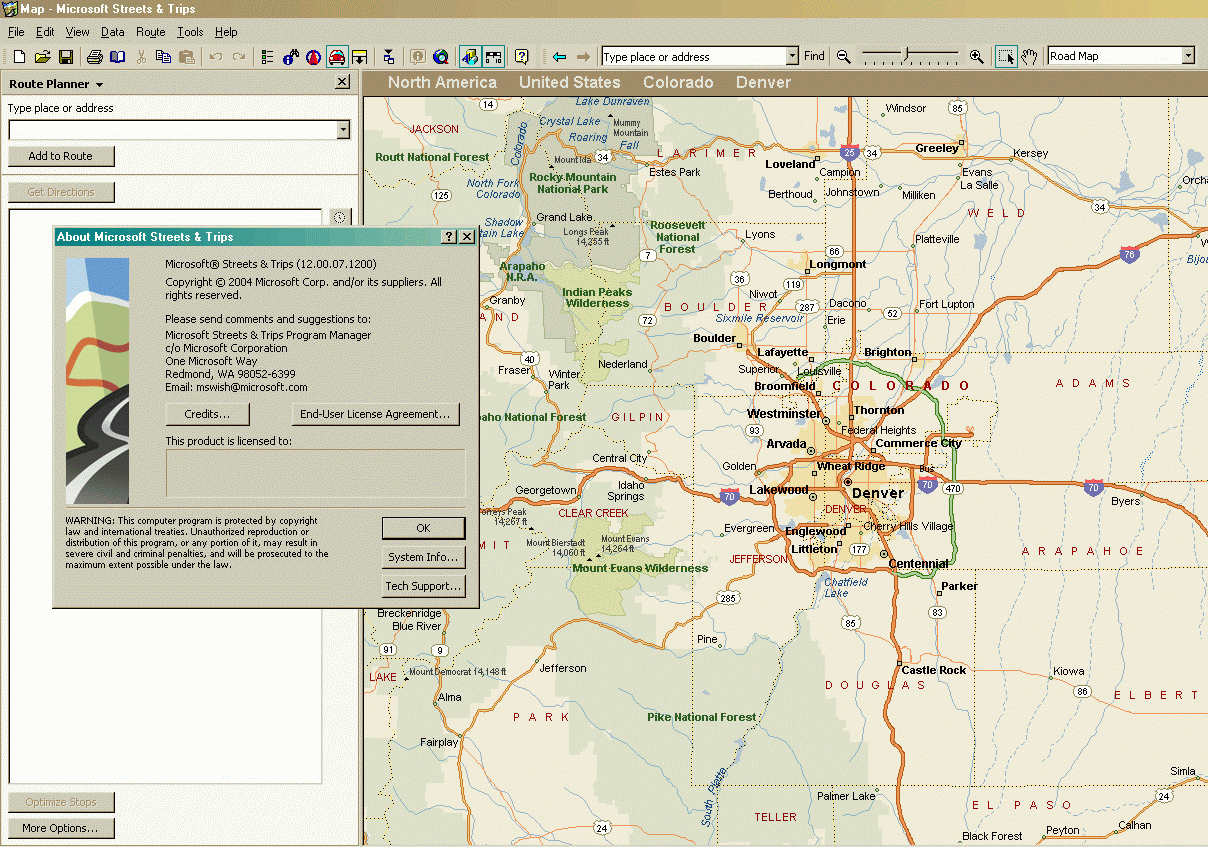Click the toolbar Type place or address field

693,56
